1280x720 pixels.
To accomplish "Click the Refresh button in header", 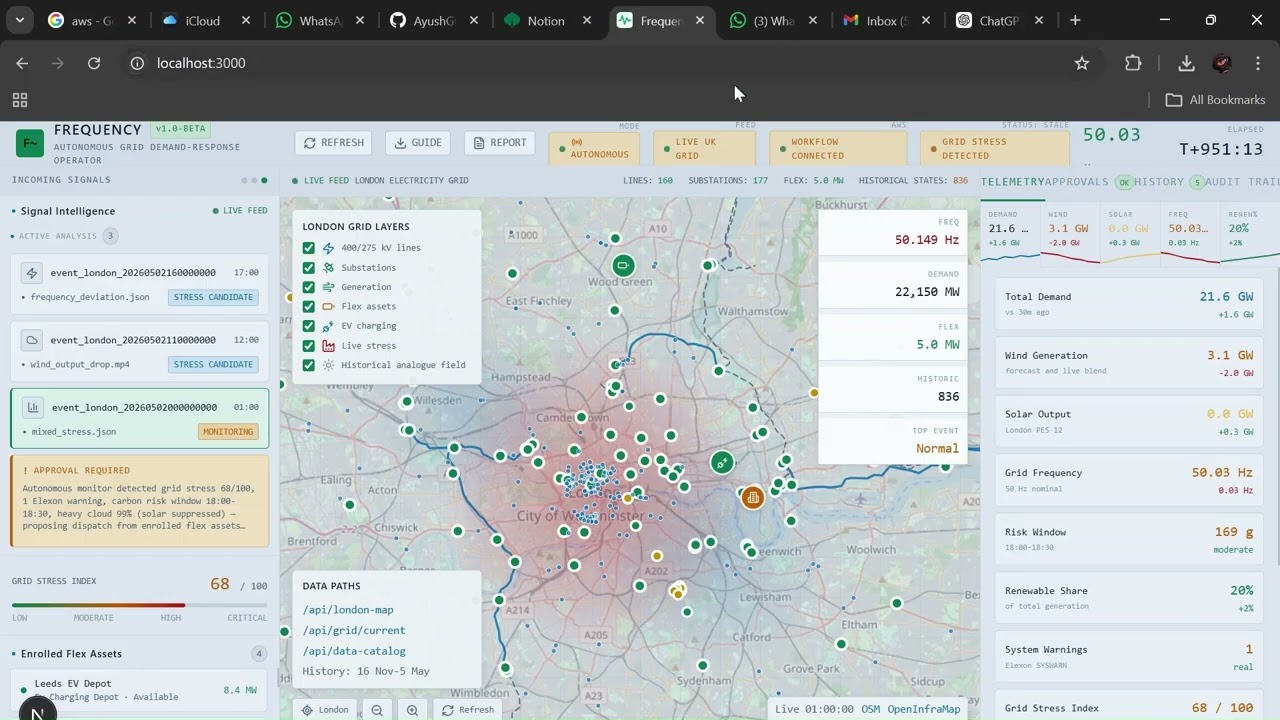I will tap(334, 143).
